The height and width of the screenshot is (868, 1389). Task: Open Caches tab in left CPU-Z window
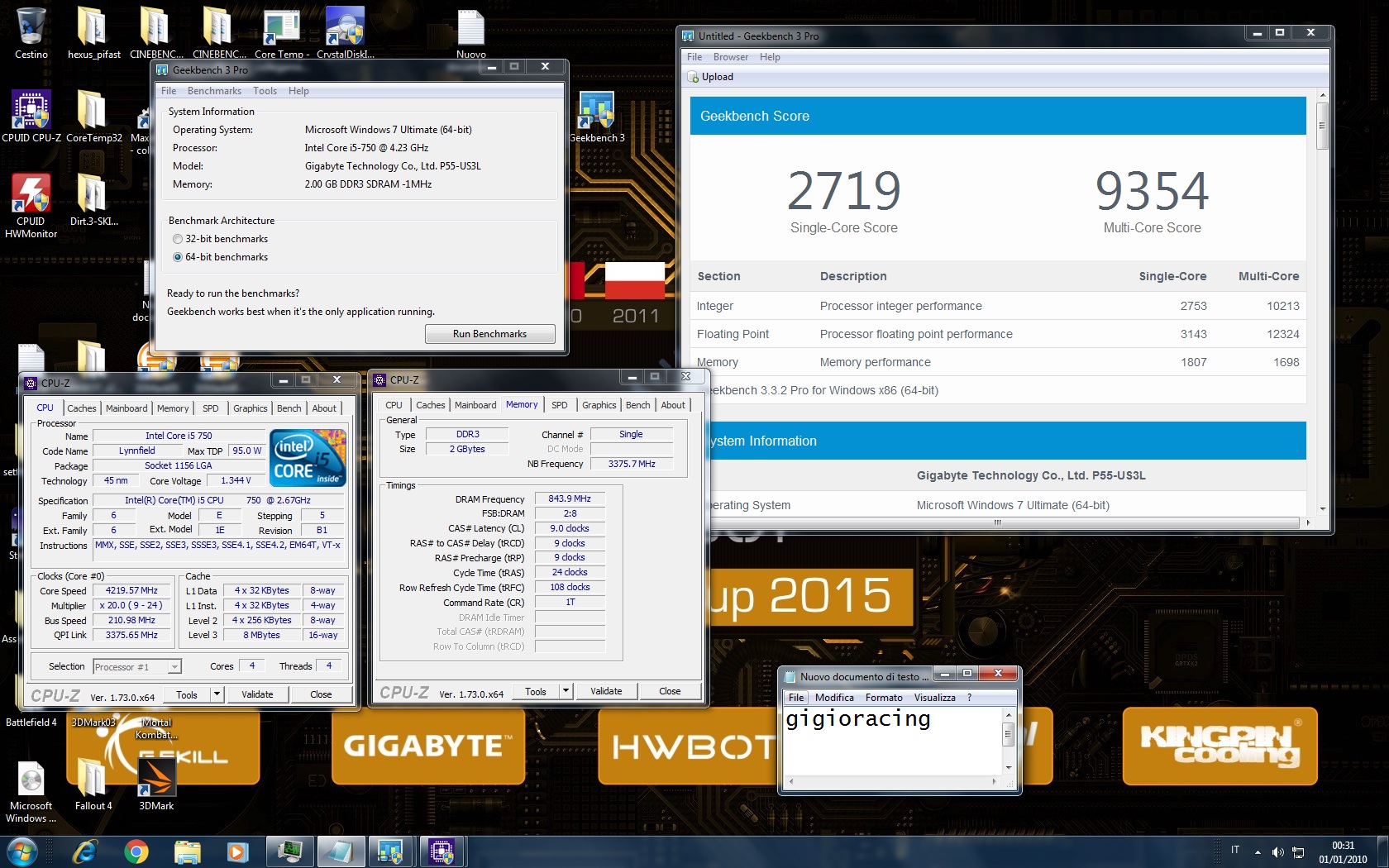click(x=82, y=408)
